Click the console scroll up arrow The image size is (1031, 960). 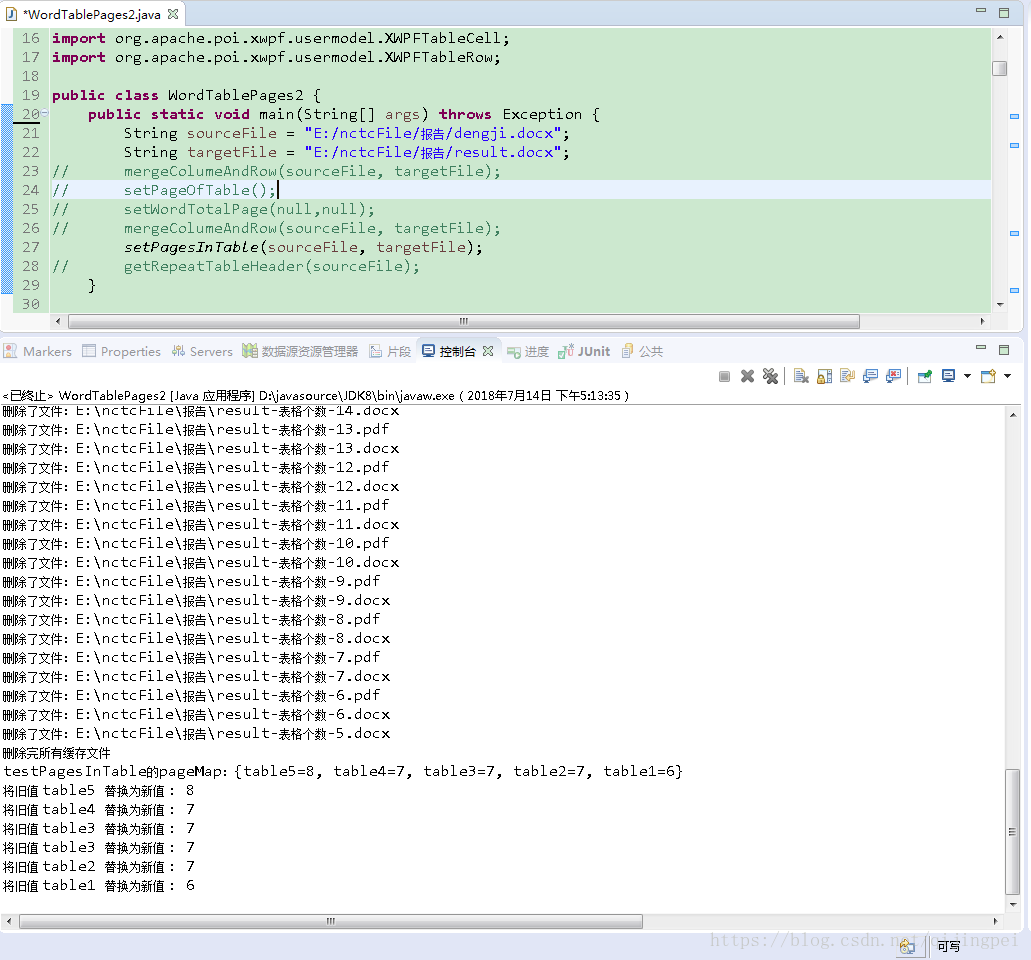1013,415
